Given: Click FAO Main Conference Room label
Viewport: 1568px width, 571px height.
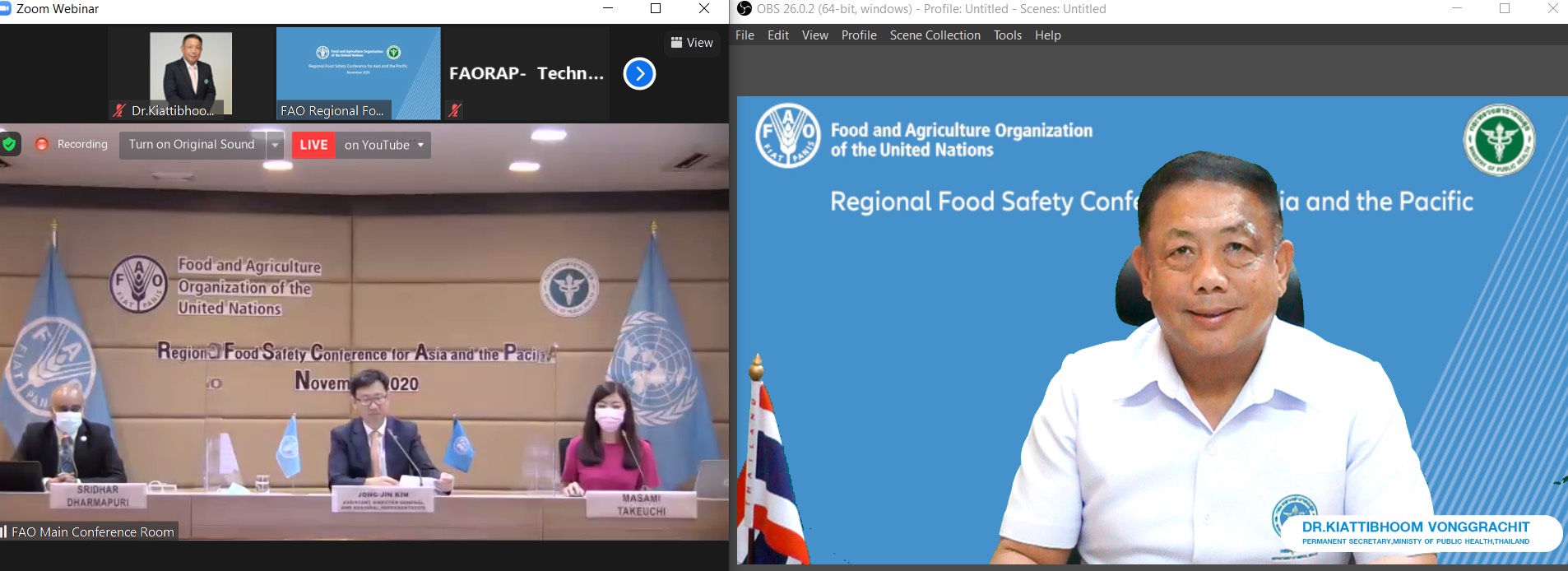Looking at the screenshot, I should pos(89,532).
